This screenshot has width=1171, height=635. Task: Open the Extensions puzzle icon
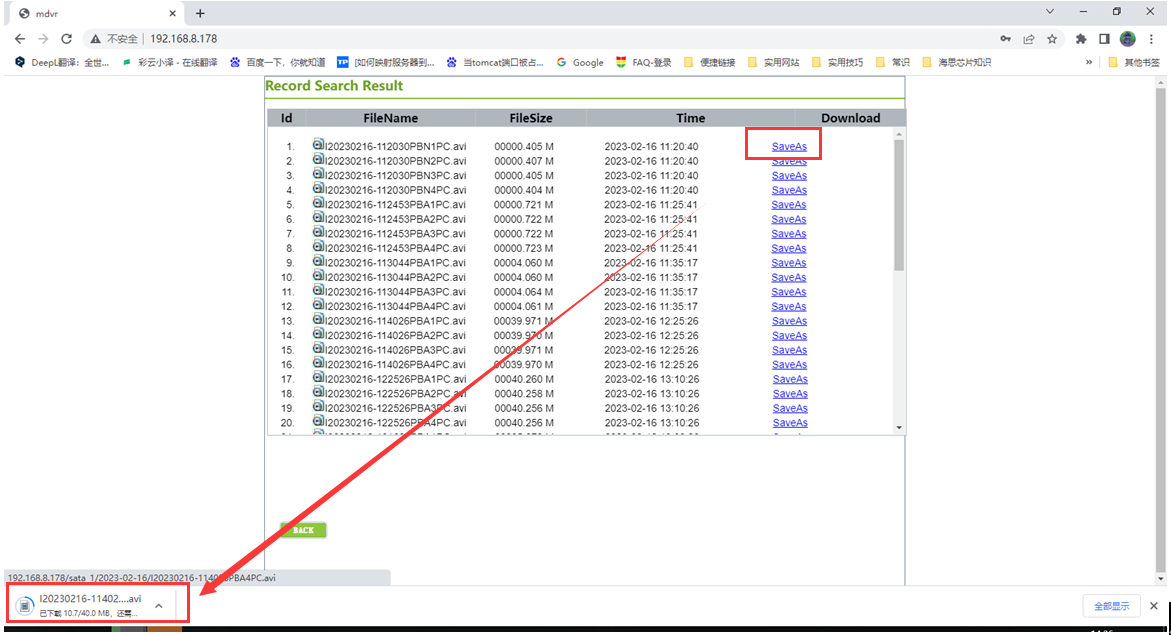coord(1081,39)
